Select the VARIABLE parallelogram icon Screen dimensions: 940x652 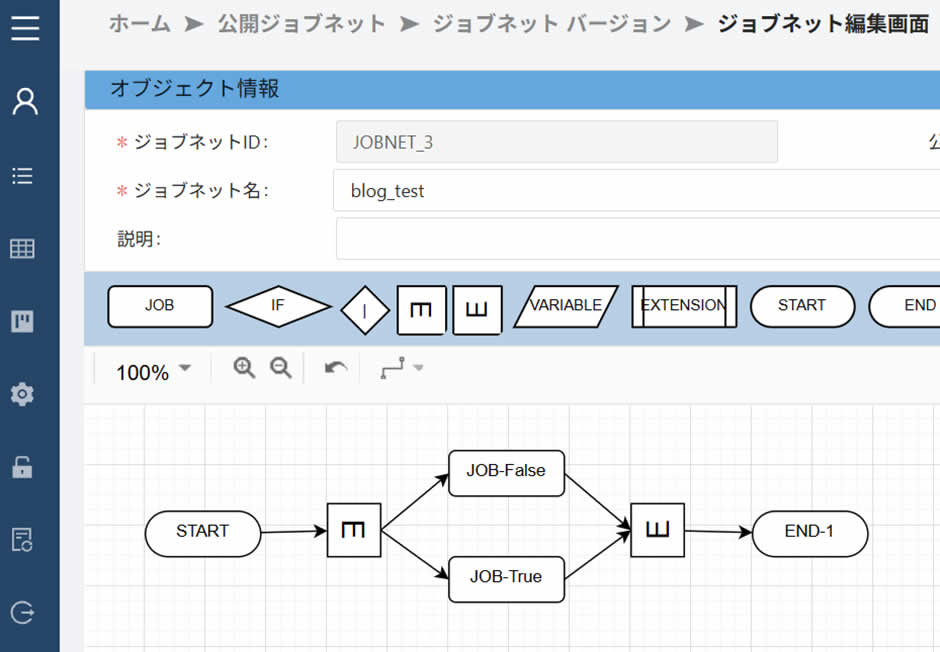565,306
